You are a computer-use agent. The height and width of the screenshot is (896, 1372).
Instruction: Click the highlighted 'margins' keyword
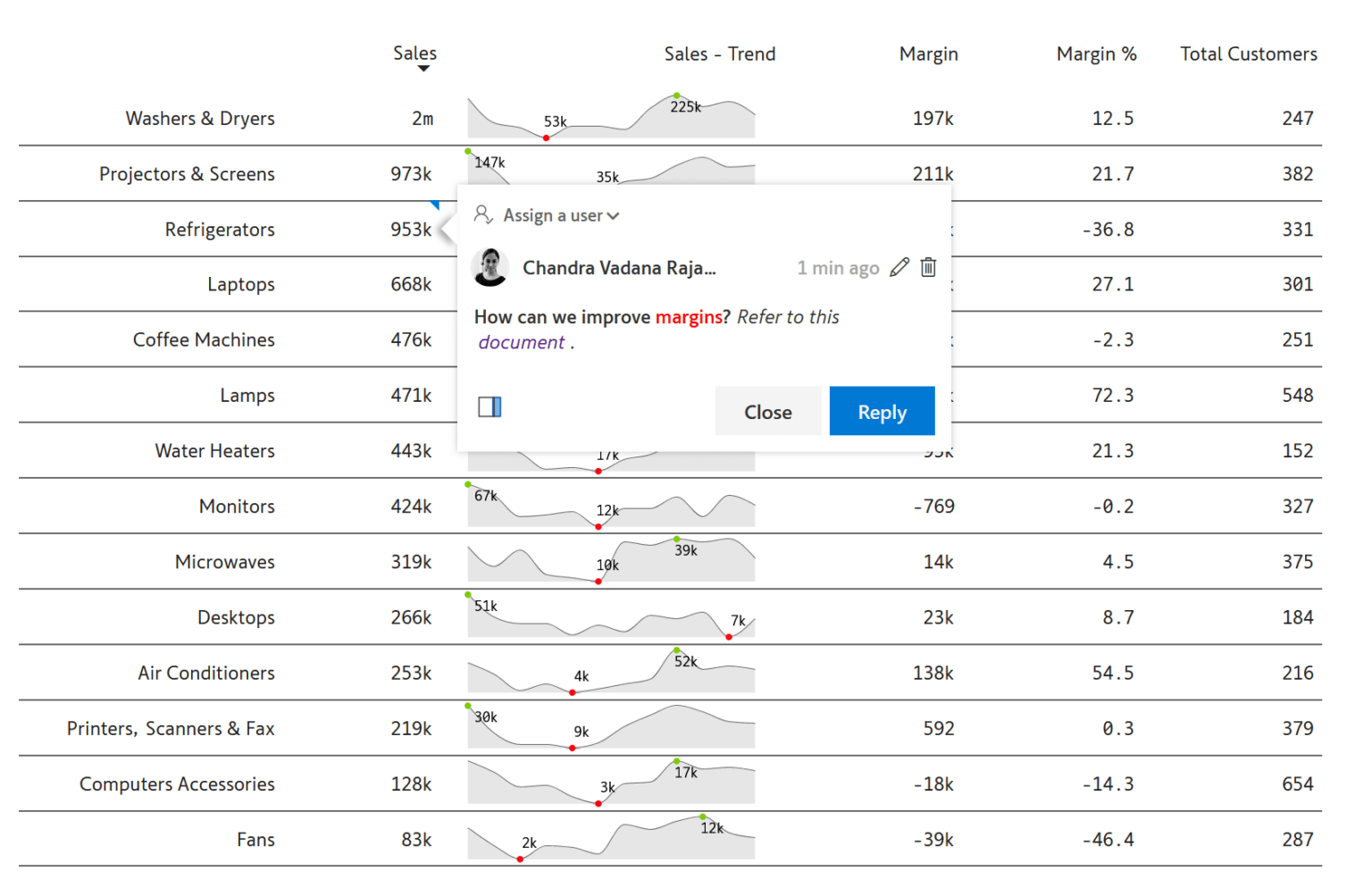coord(689,316)
